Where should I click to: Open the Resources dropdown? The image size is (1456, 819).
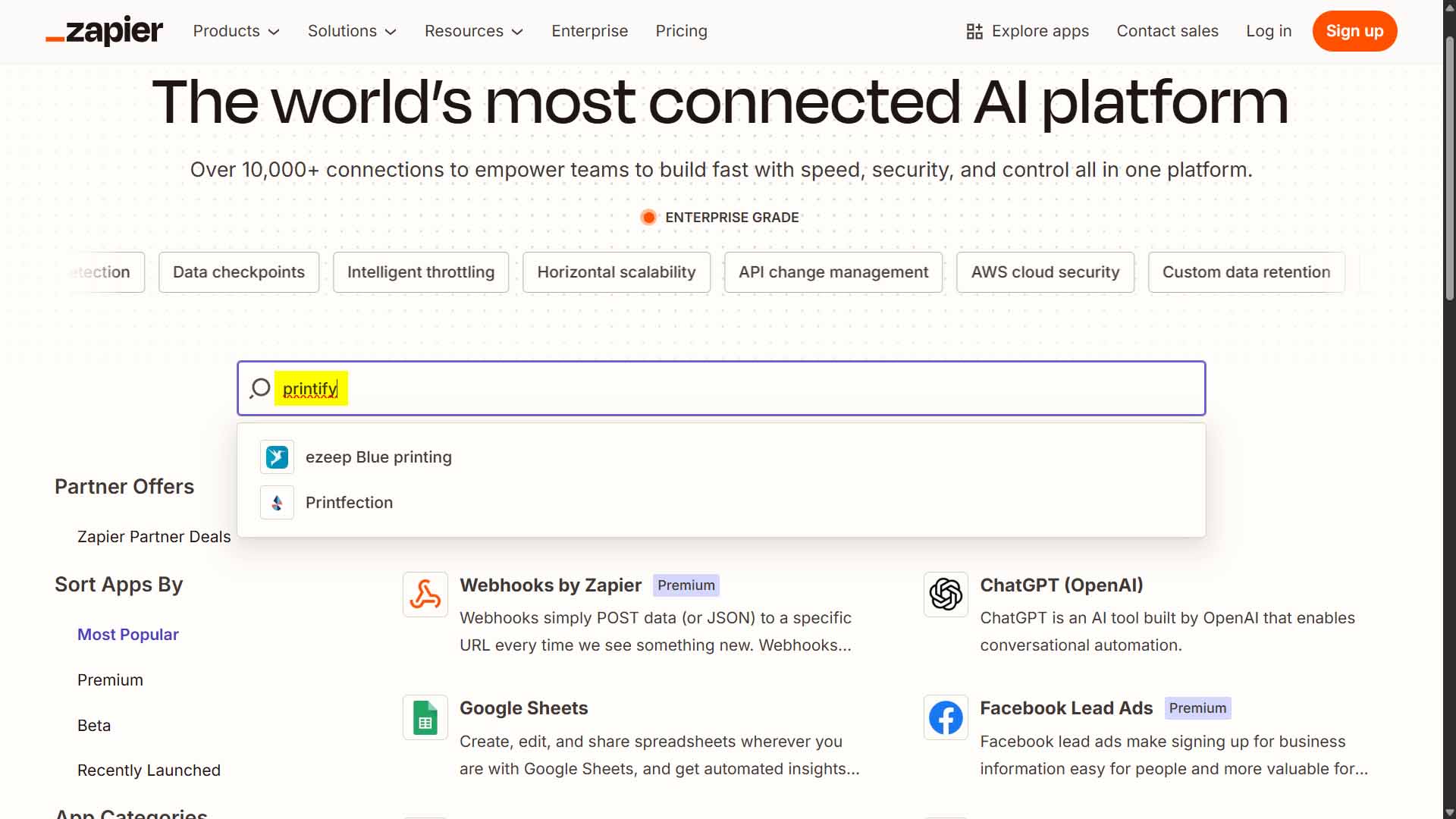pyautogui.click(x=473, y=31)
